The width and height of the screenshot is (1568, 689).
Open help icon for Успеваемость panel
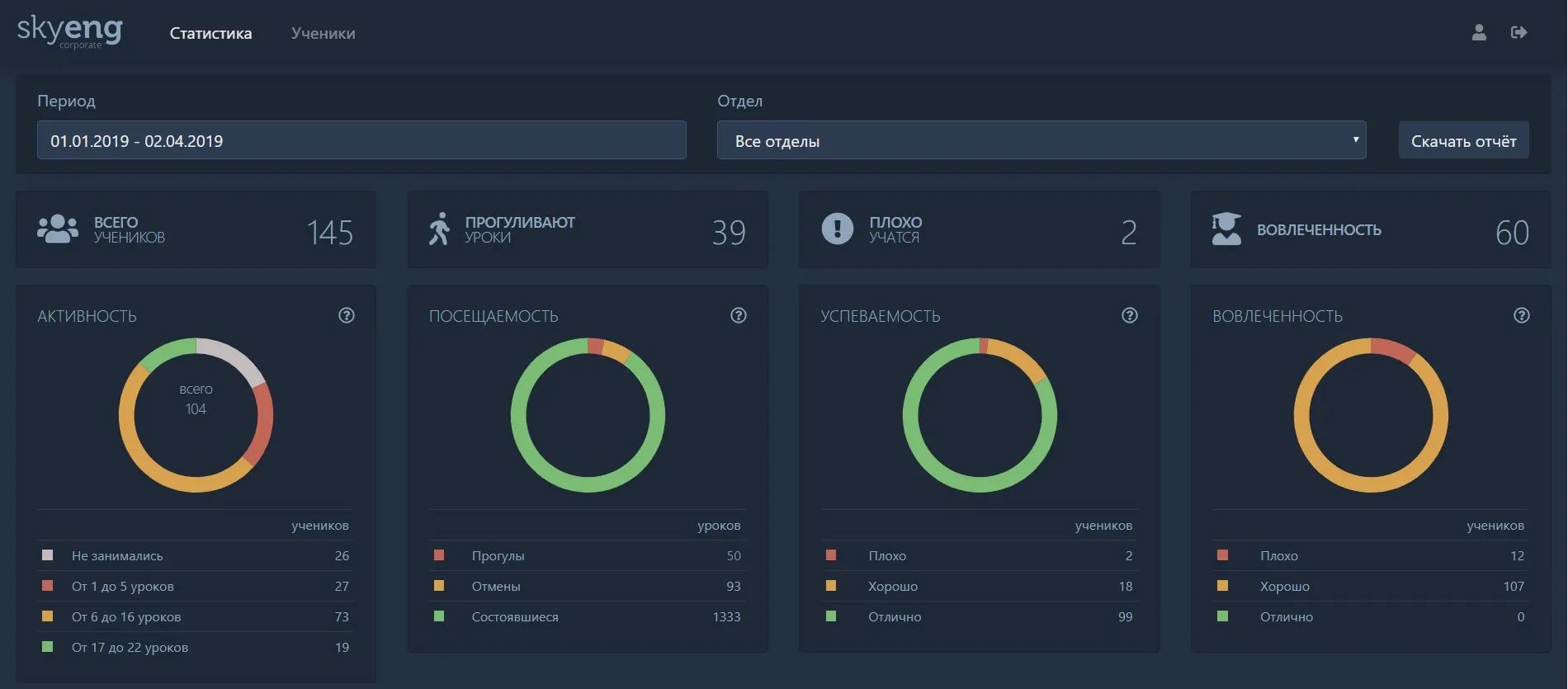tap(1130, 315)
